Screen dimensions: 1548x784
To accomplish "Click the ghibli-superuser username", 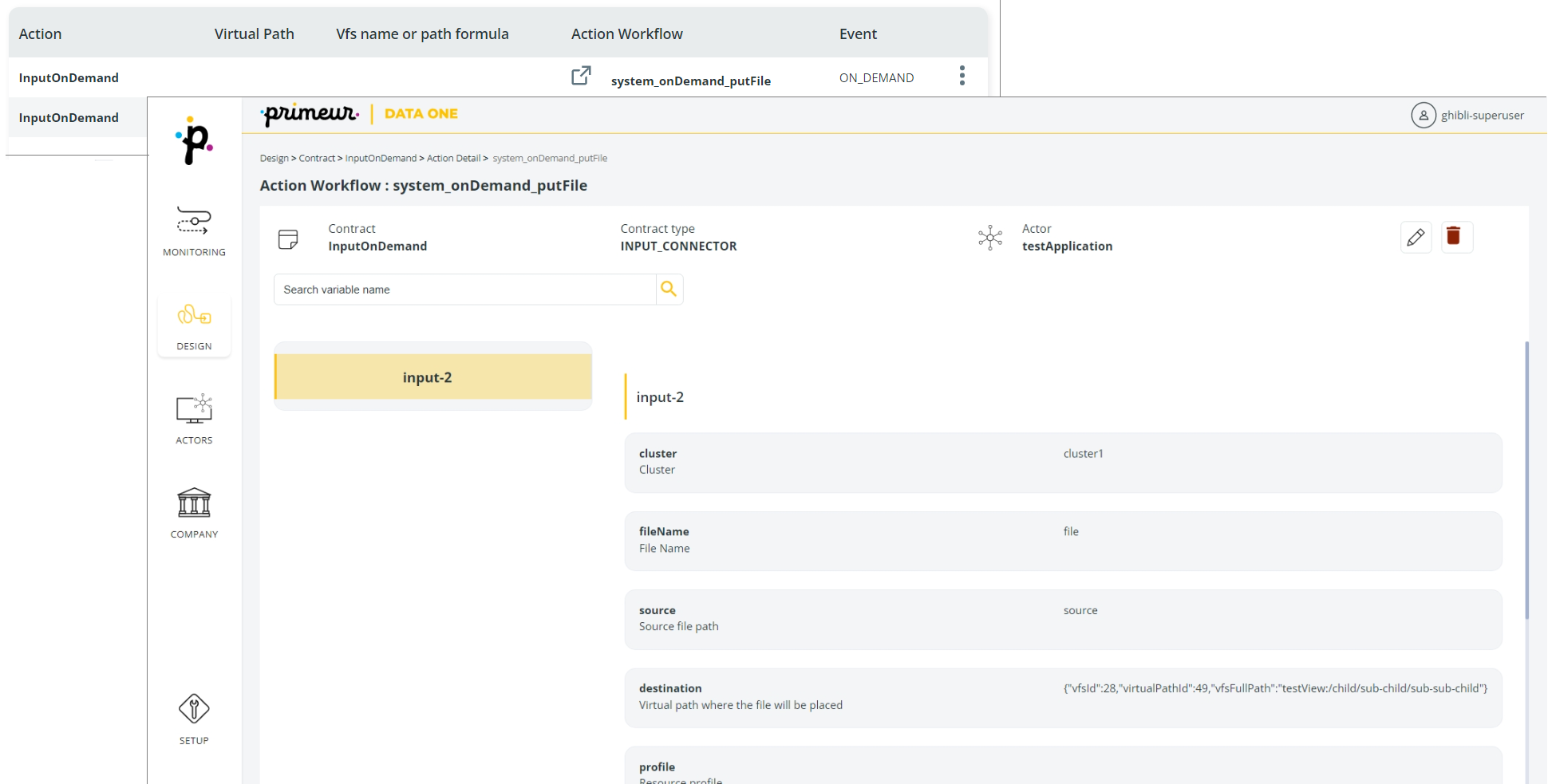I will tap(1482, 115).
